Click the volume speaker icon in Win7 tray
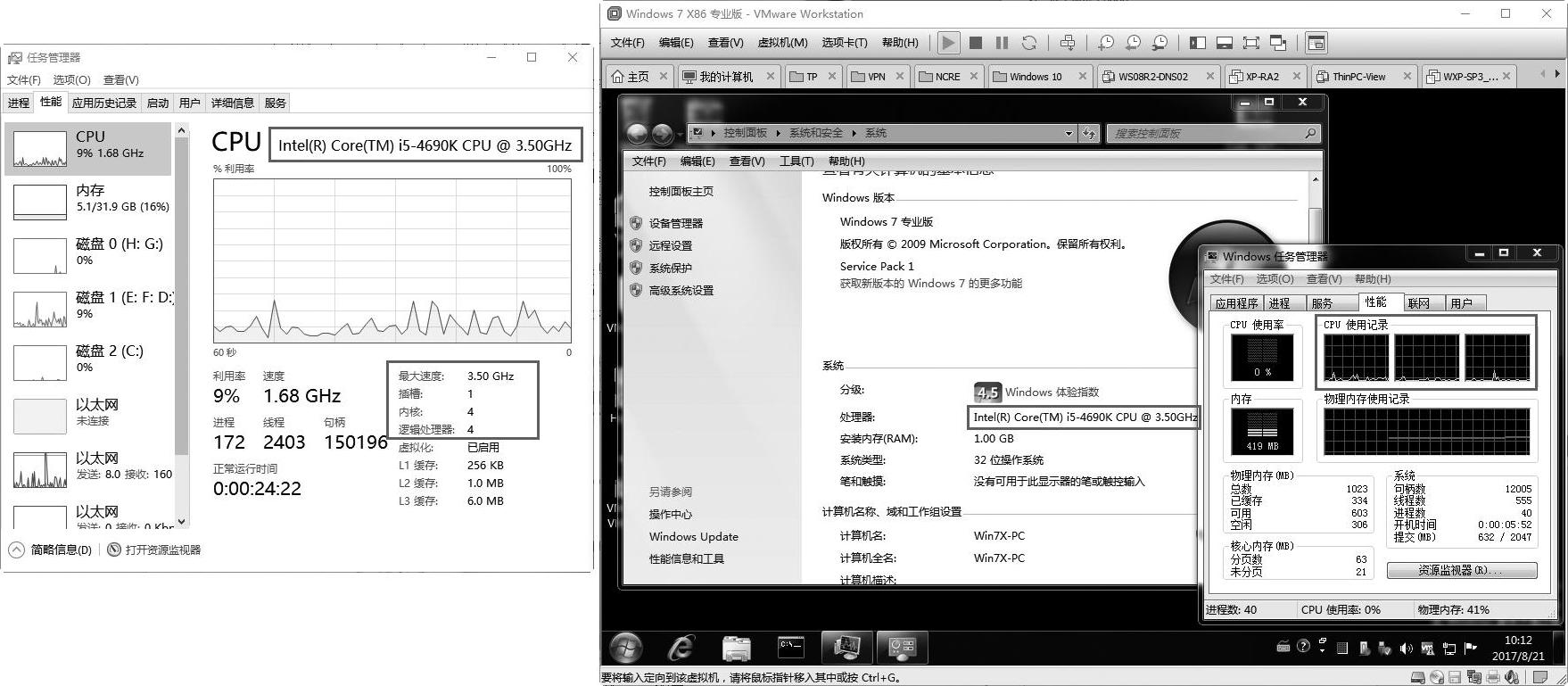Viewport: 1568px width, 686px height. [x=1406, y=649]
